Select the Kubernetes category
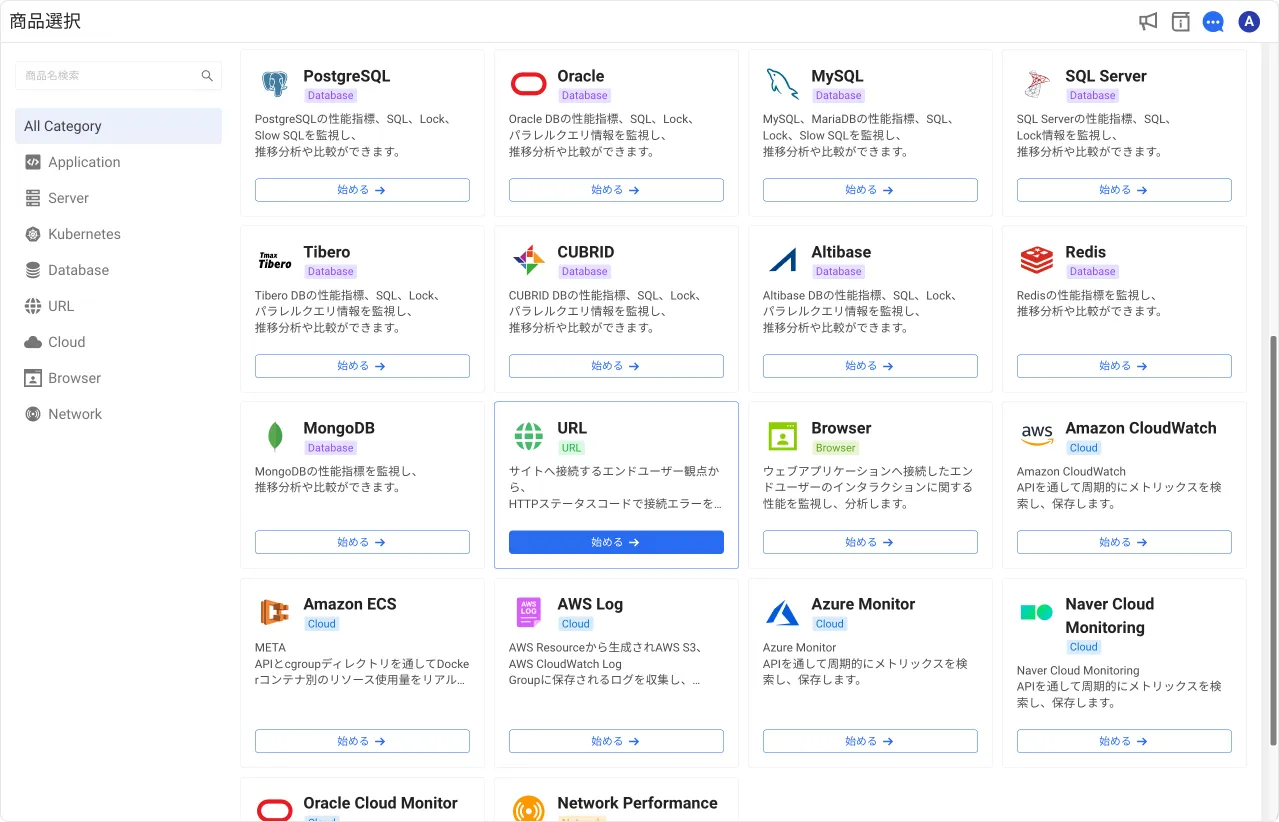 (x=118, y=234)
